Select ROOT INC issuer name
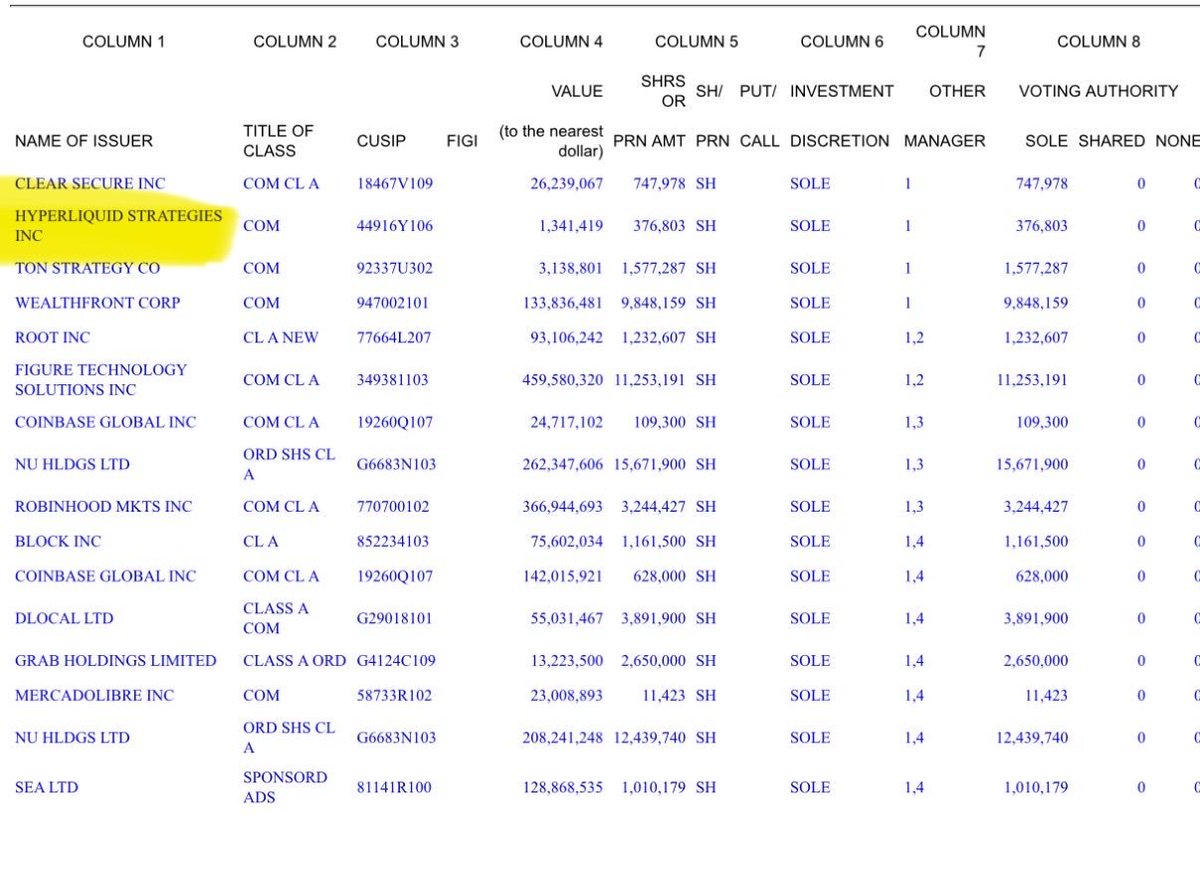 (52, 338)
